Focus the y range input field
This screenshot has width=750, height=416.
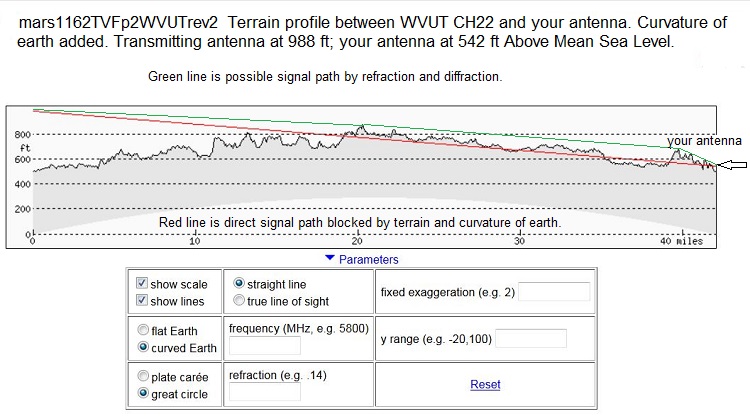tap(531, 339)
